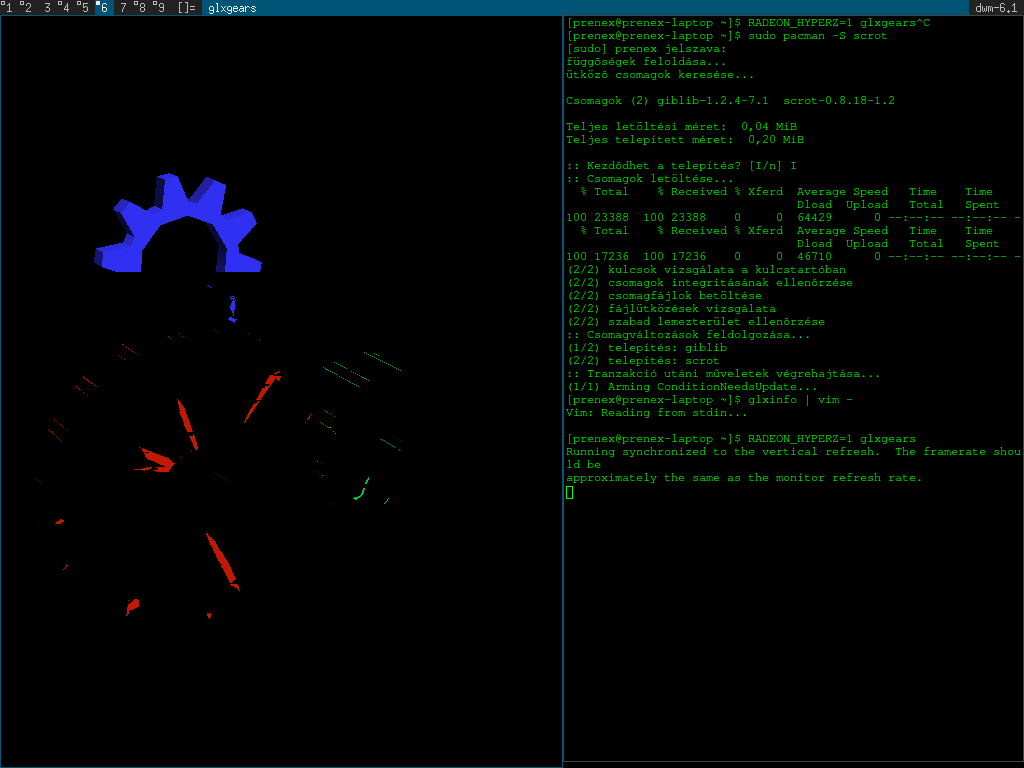The image size is (1024, 768).
Task: Click the active tag 6
Action: 103,8
